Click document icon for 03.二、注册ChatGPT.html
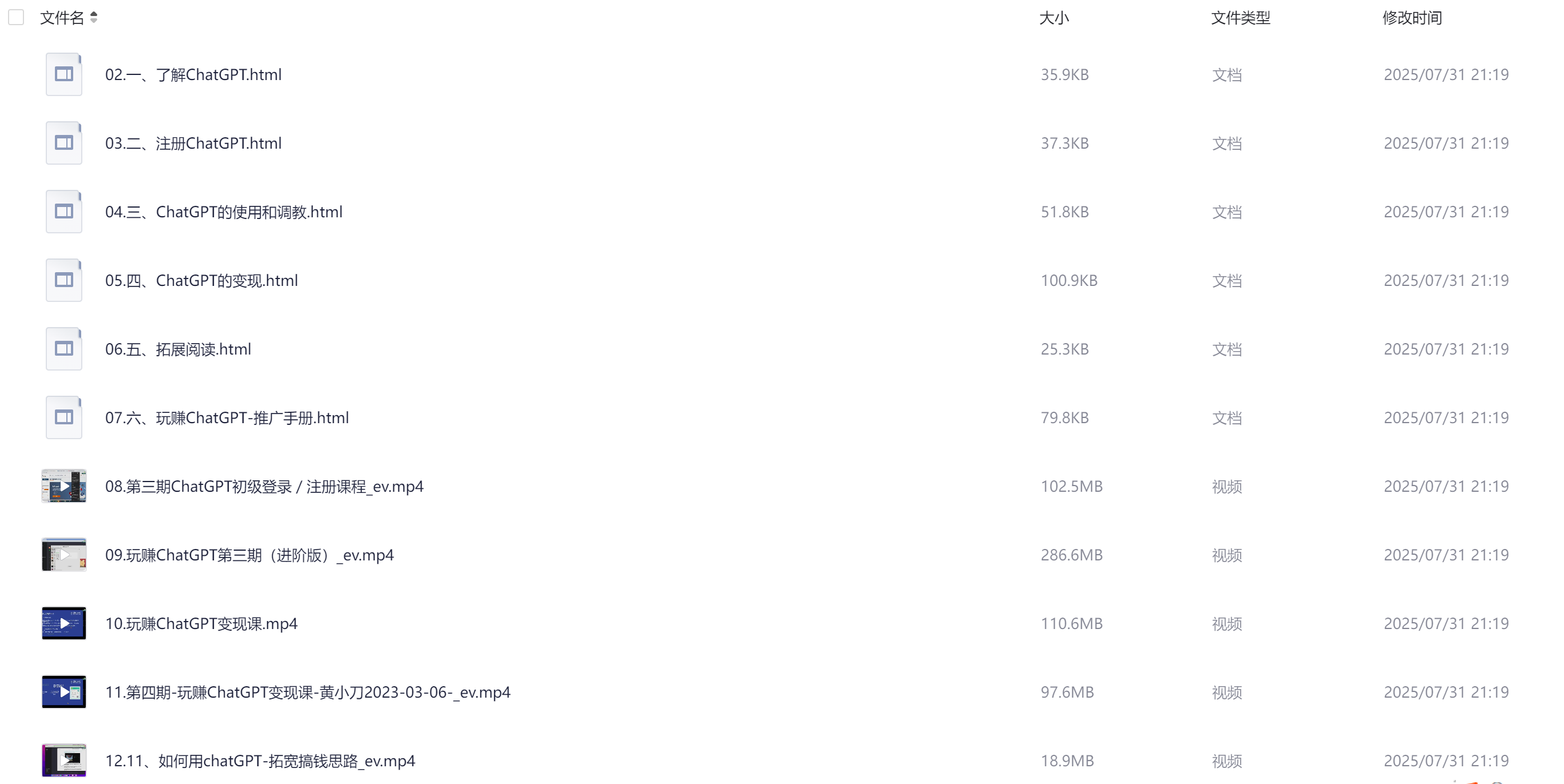The height and width of the screenshot is (784, 1564). tap(63, 143)
